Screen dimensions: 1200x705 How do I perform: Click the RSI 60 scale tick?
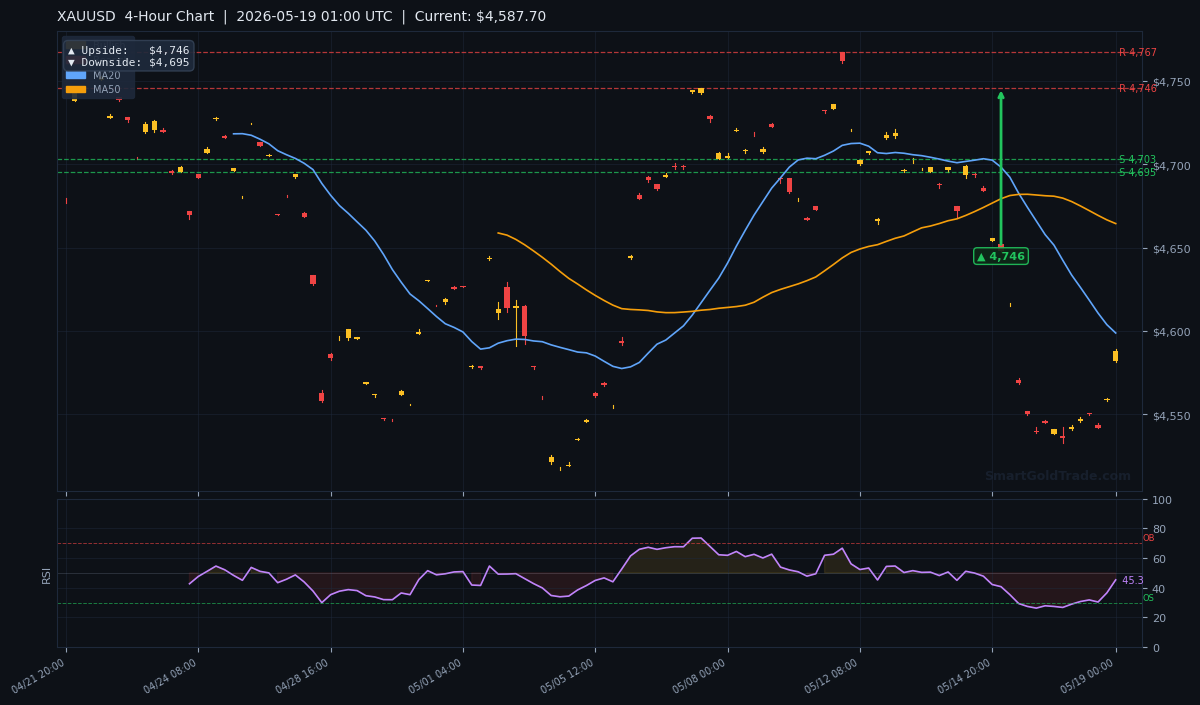point(1159,558)
